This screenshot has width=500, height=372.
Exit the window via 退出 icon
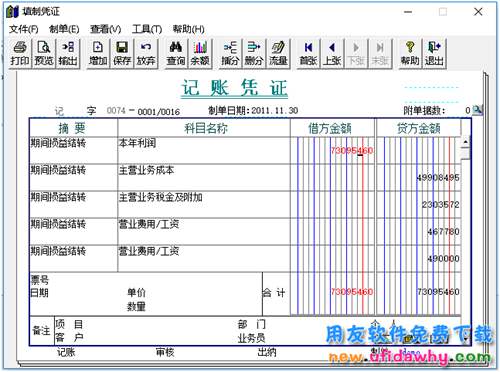click(434, 53)
